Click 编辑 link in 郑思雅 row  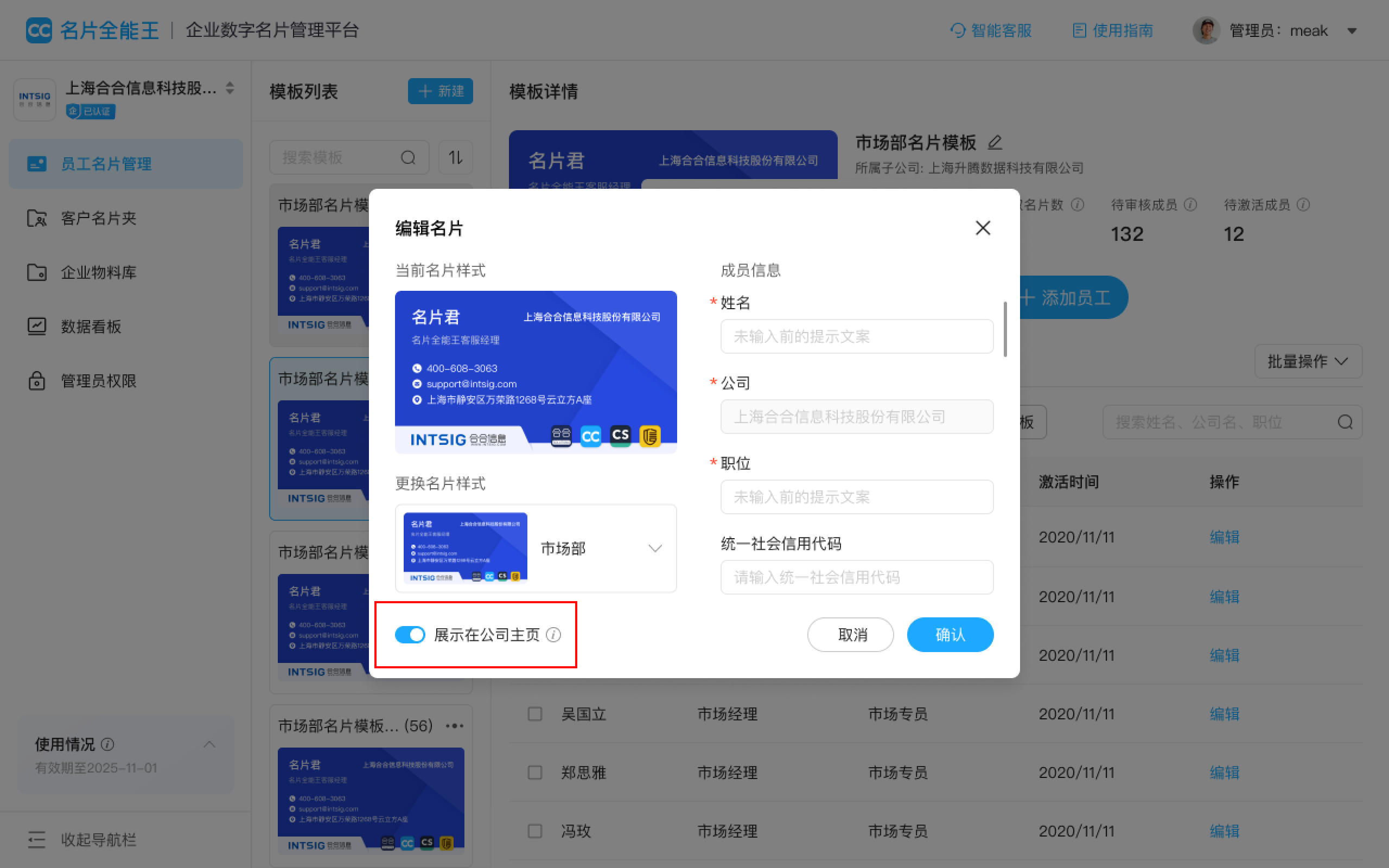1224,772
